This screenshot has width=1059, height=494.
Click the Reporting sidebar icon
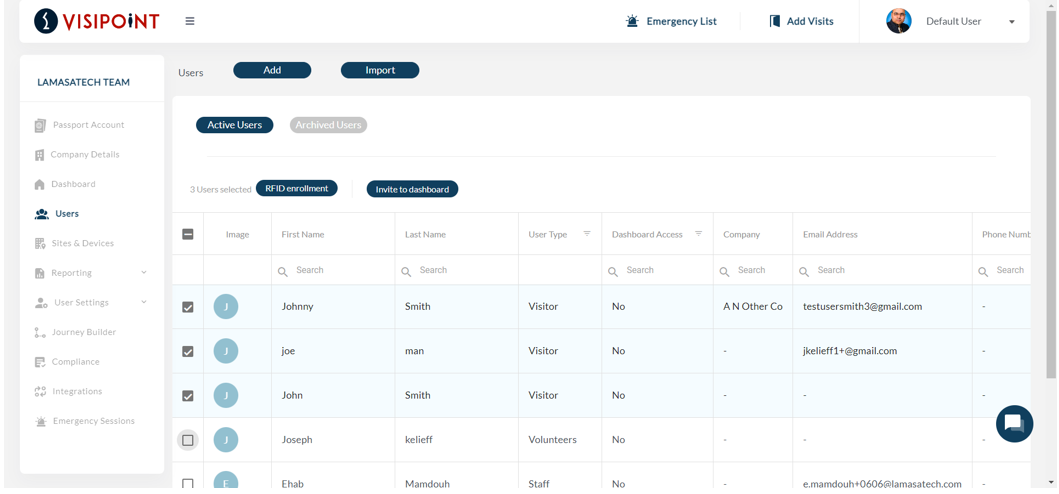(x=39, y=273)
